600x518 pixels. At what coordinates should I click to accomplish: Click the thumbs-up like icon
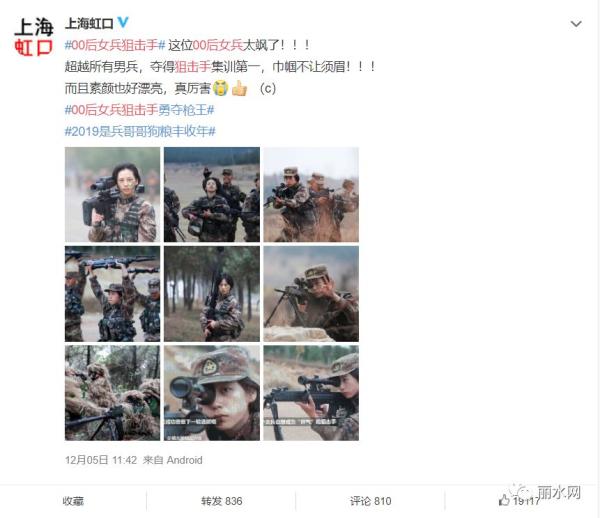point(504,500)
